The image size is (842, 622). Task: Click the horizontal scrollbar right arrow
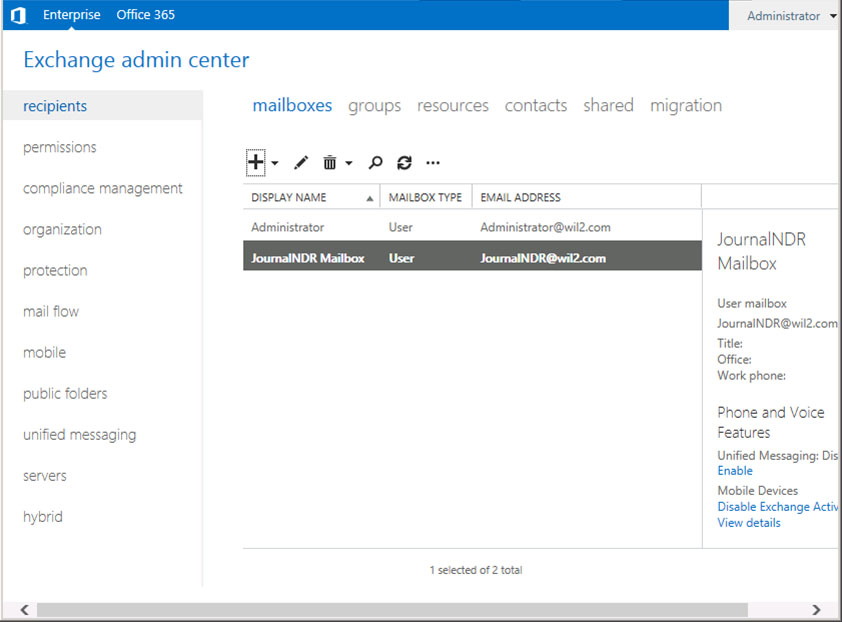coord(816,610)
